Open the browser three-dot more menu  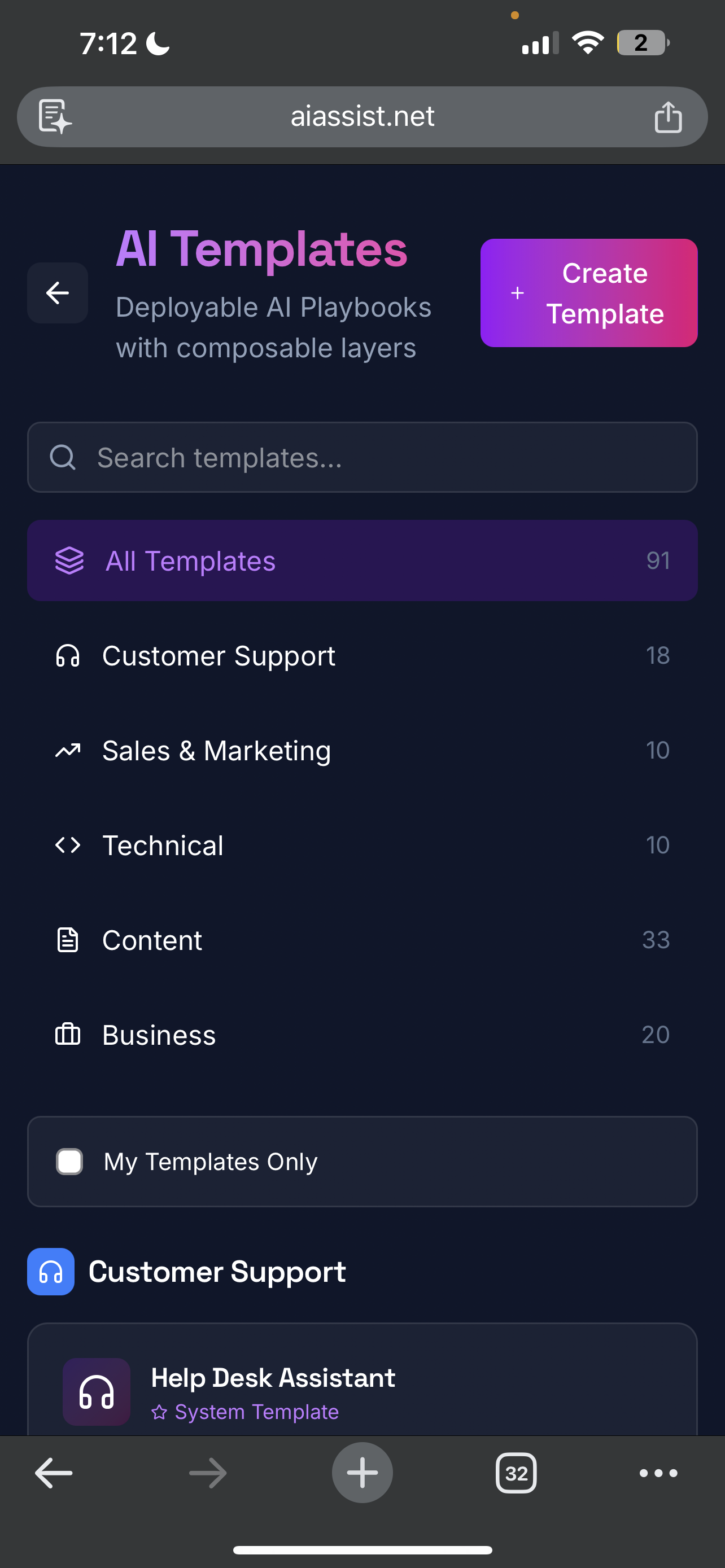click(x=658, y=1473)
